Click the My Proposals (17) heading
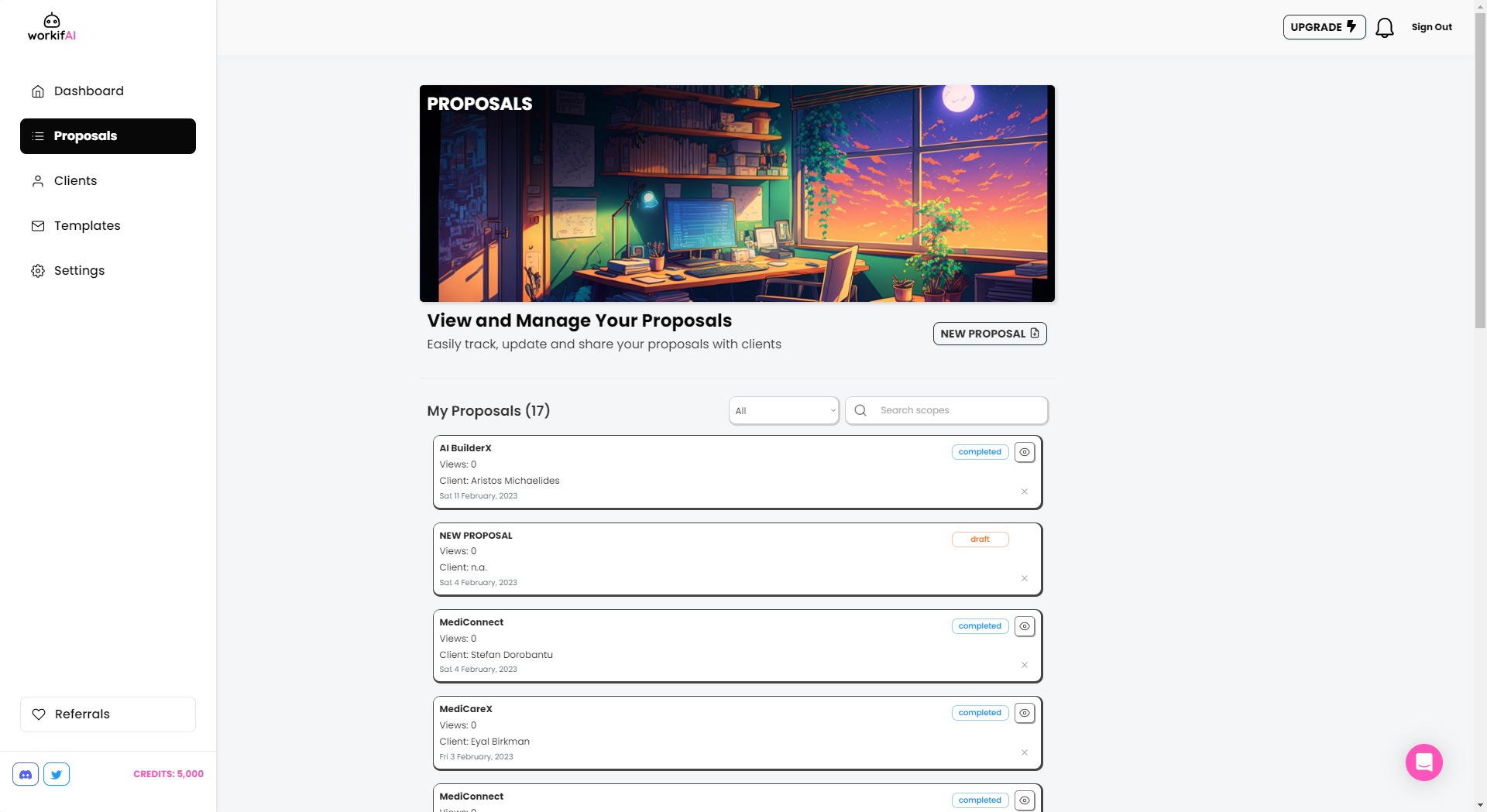The image size is (1487, 812). [x=488, y=411]
